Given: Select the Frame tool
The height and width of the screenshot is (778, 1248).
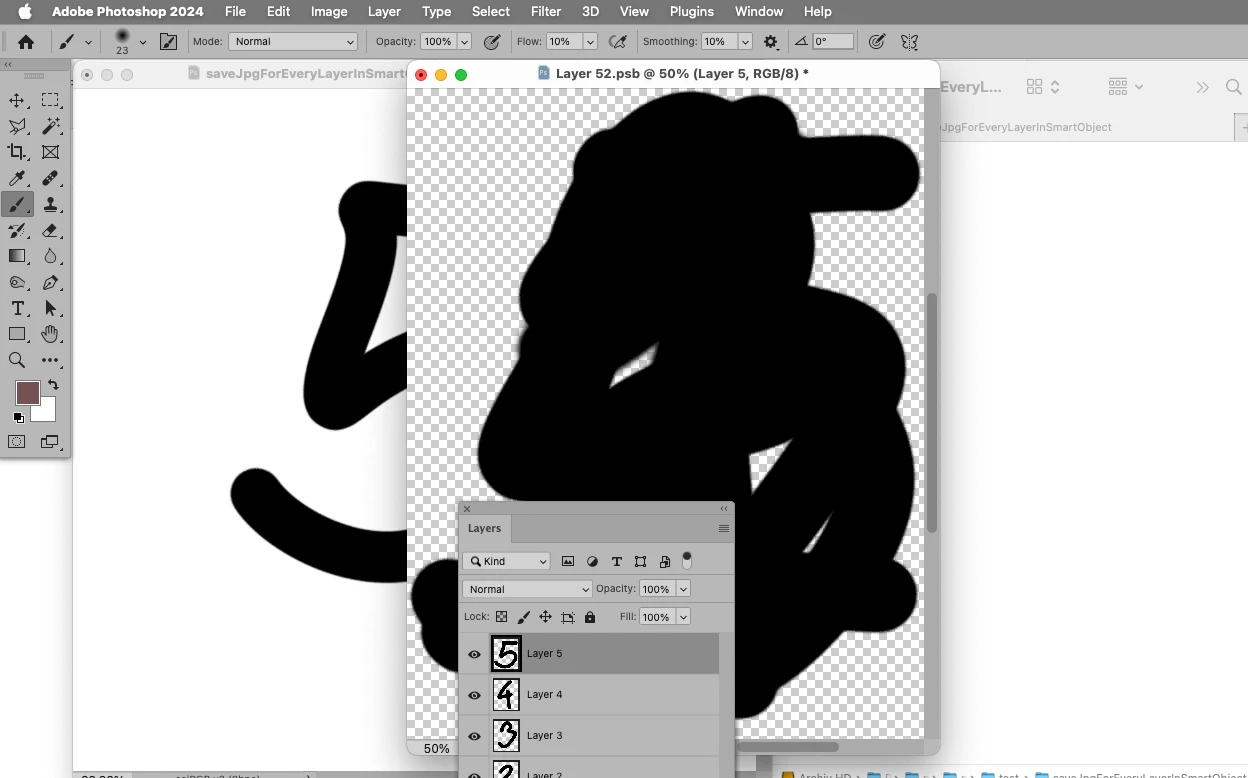Looking at the screenshot, I should (50, 152).
